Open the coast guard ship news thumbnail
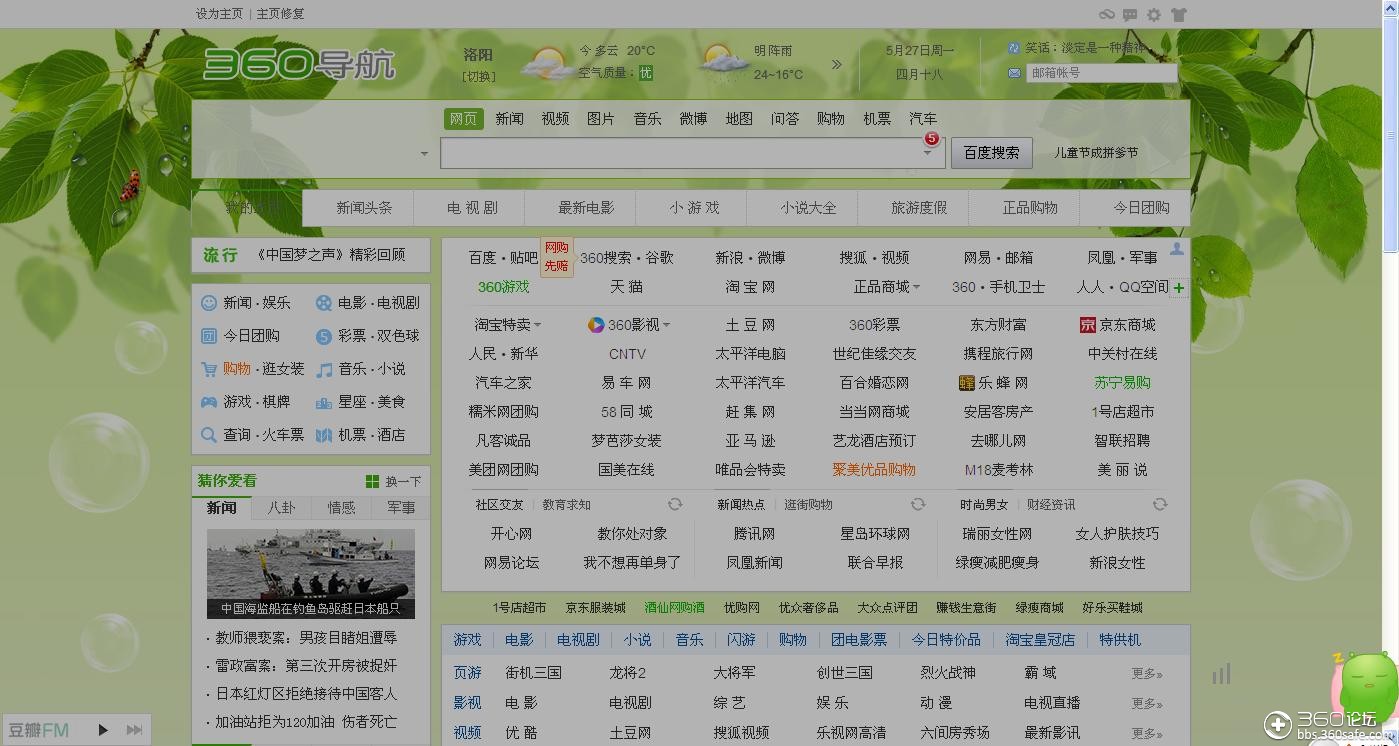This screenshot has width=1399, height=746. [311, 573]
